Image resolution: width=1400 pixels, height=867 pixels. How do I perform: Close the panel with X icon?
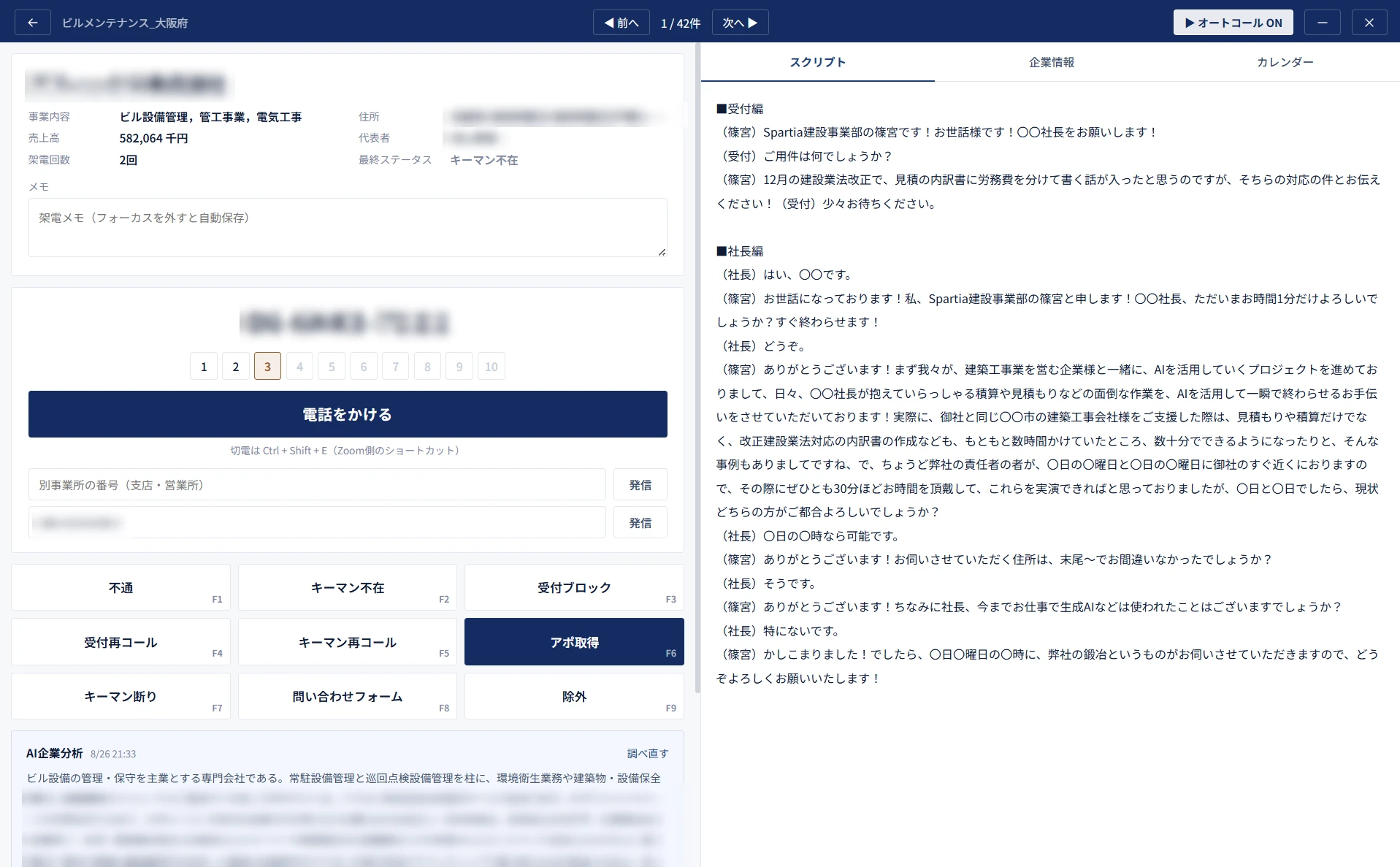tap(1369, 23)
